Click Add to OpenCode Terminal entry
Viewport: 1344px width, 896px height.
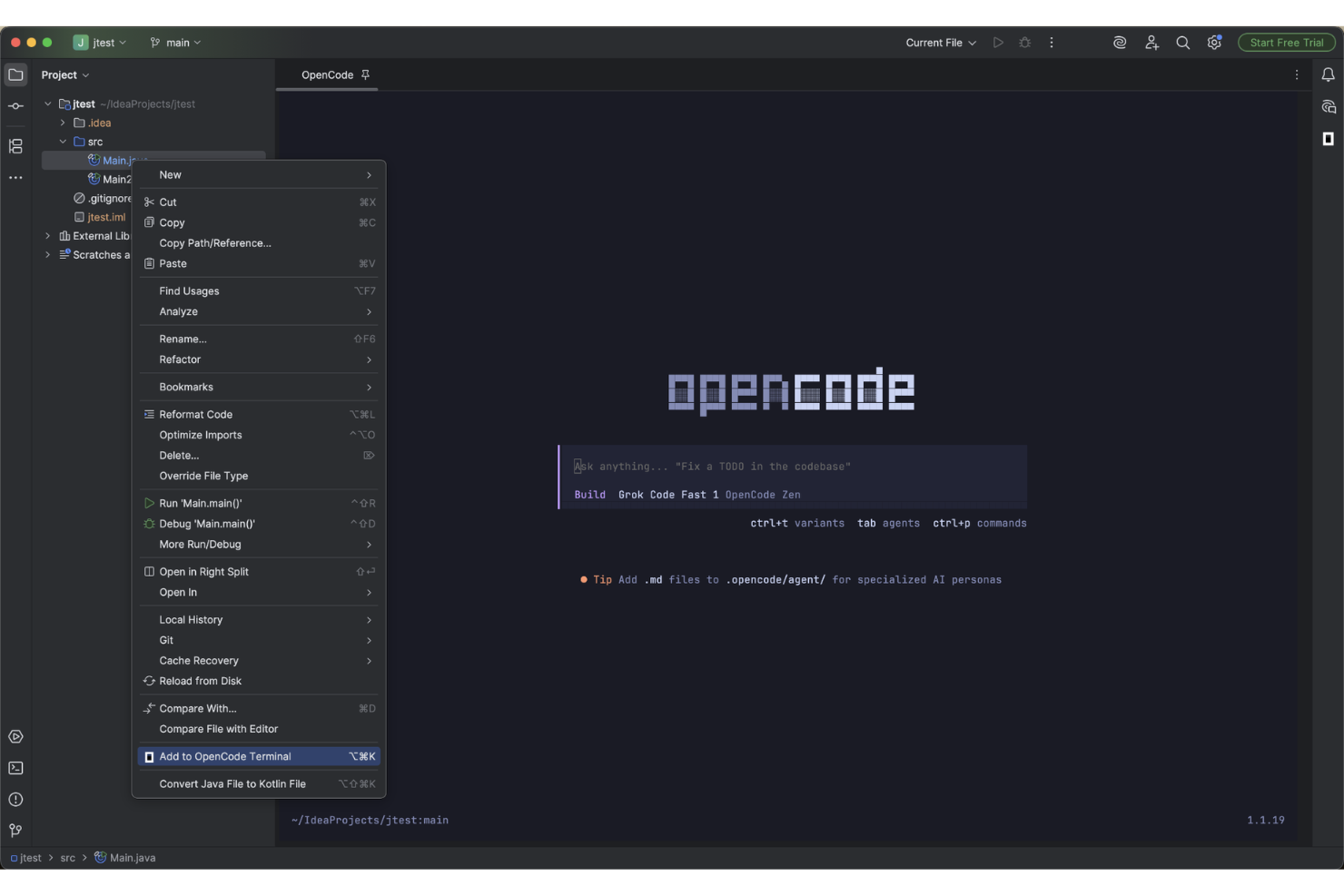pos(259,756)
